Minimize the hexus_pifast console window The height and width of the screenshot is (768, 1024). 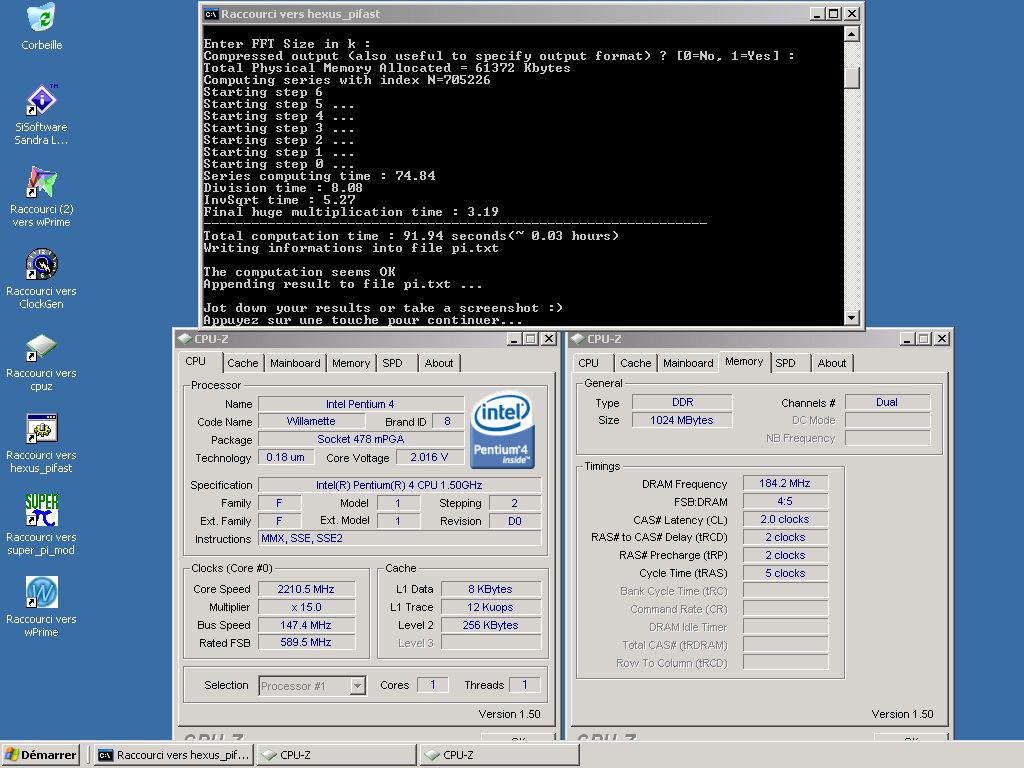pyautogui.click(x=817, y=14)
